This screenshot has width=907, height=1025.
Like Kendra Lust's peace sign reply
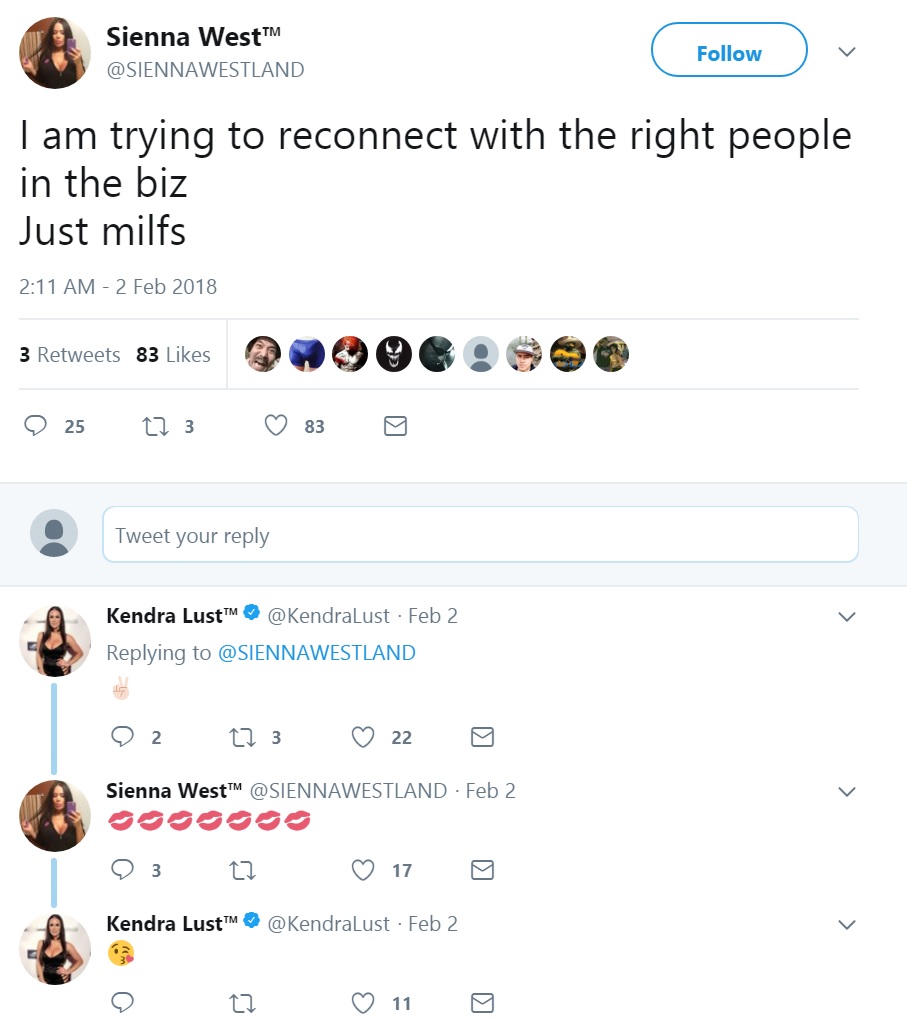click(363, 738)
